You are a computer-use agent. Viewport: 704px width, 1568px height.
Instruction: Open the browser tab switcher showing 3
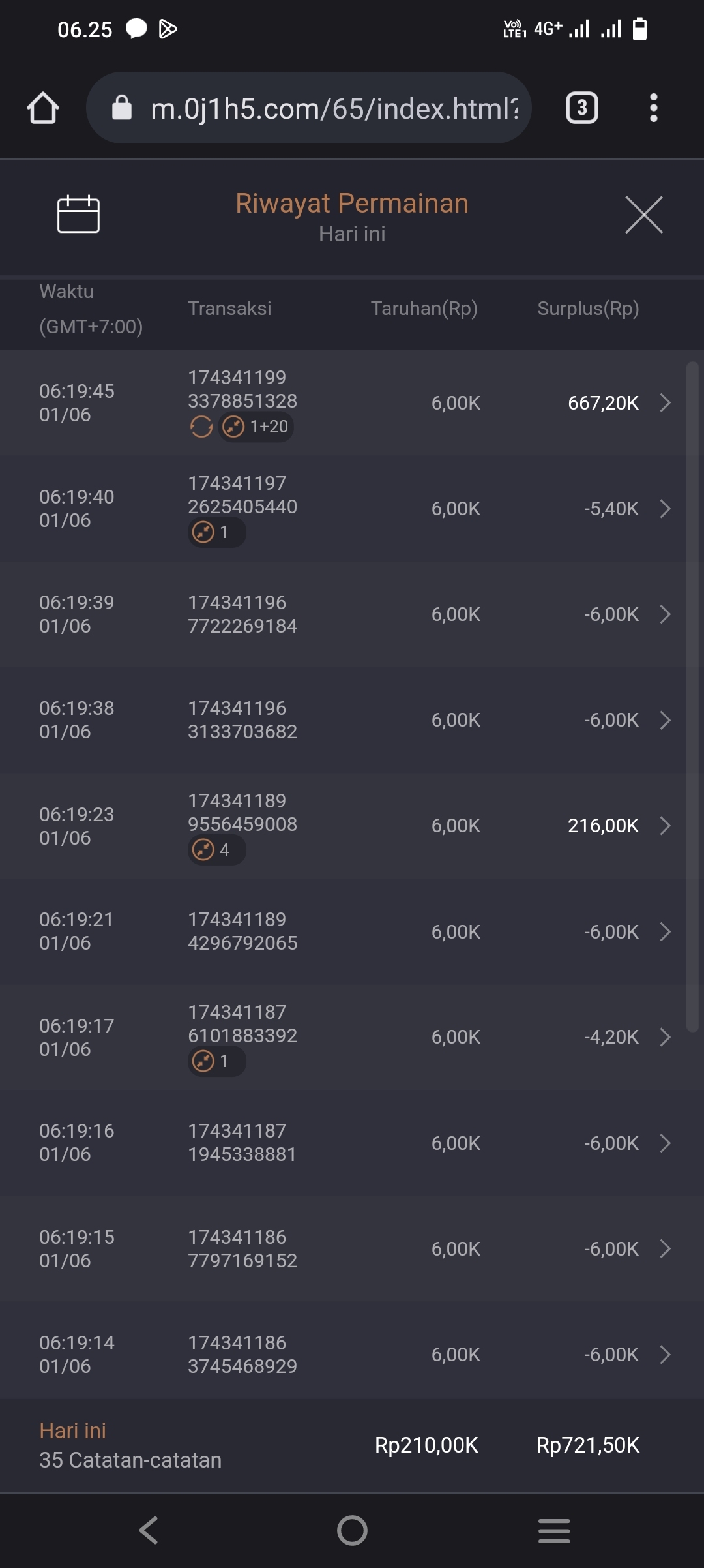point(581,108)
